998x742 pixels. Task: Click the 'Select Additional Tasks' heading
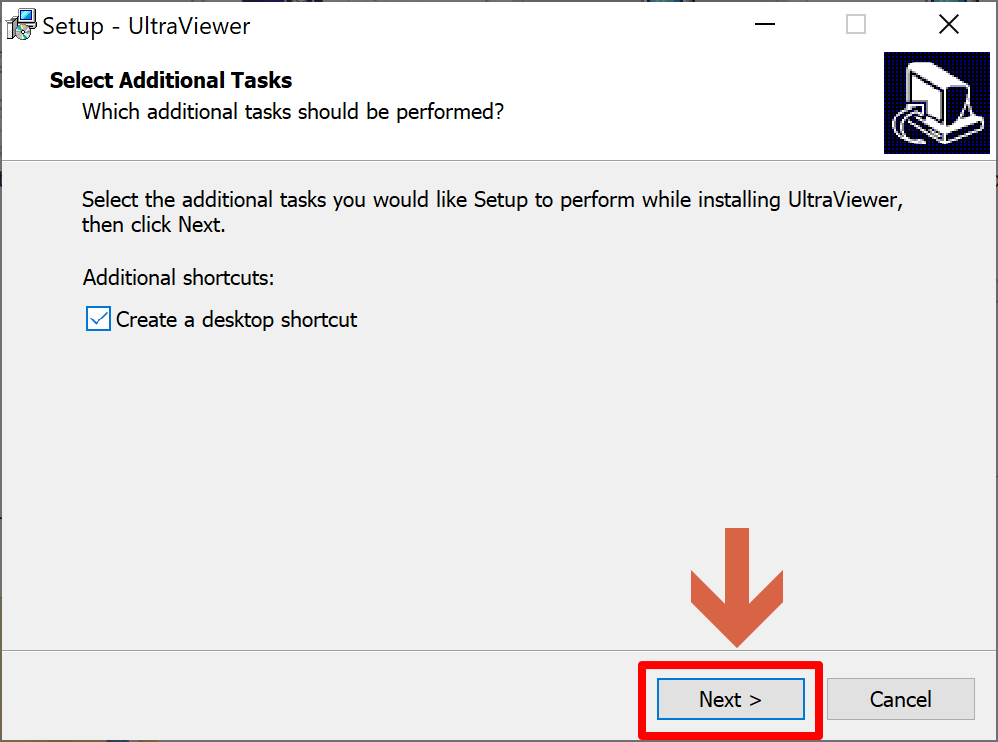[171, 80]
